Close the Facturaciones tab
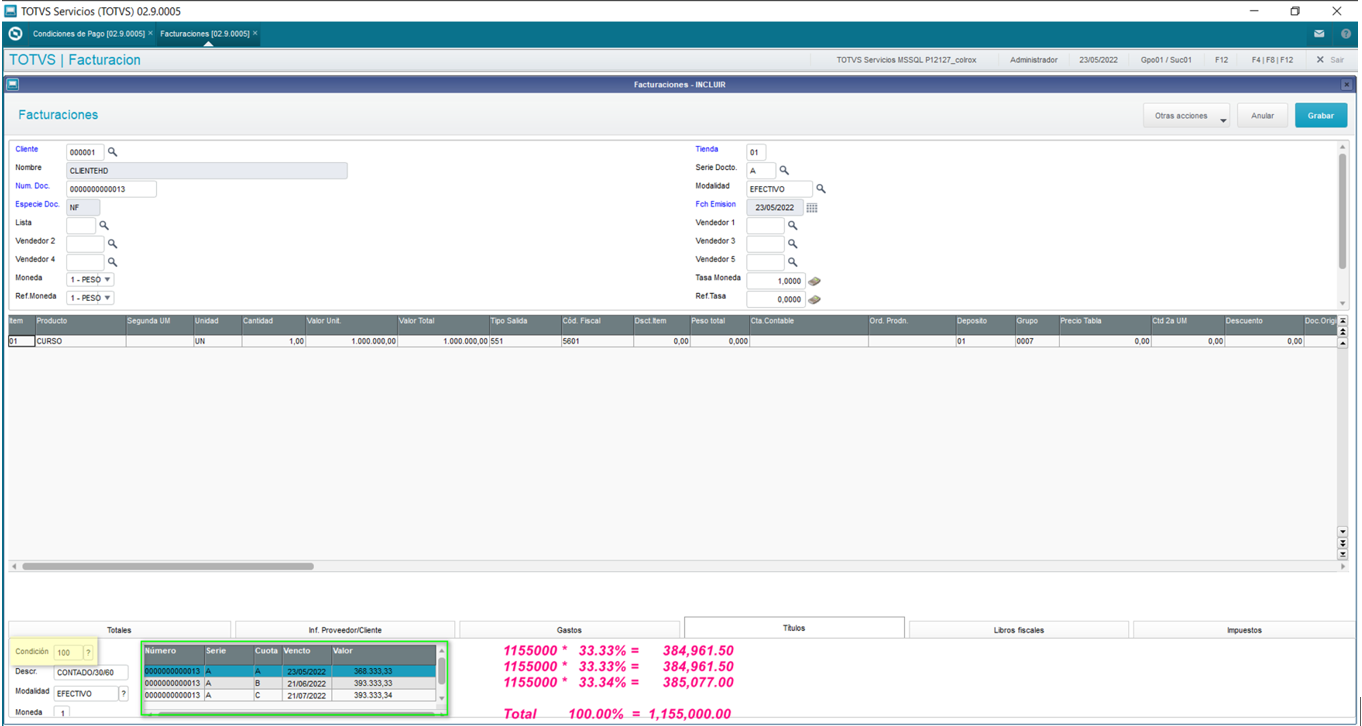The image size is (1362, 726). pos(255,33)
